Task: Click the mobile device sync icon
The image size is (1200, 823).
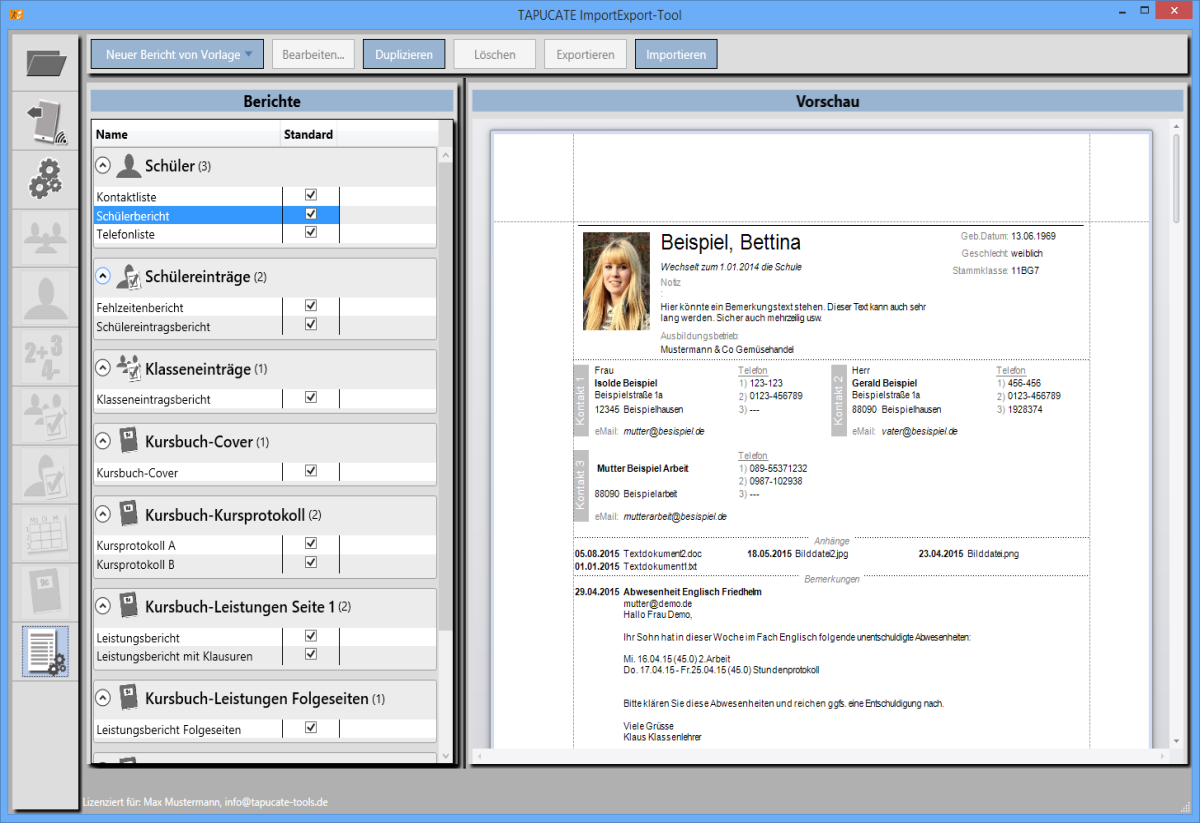Action: point(45,122)
